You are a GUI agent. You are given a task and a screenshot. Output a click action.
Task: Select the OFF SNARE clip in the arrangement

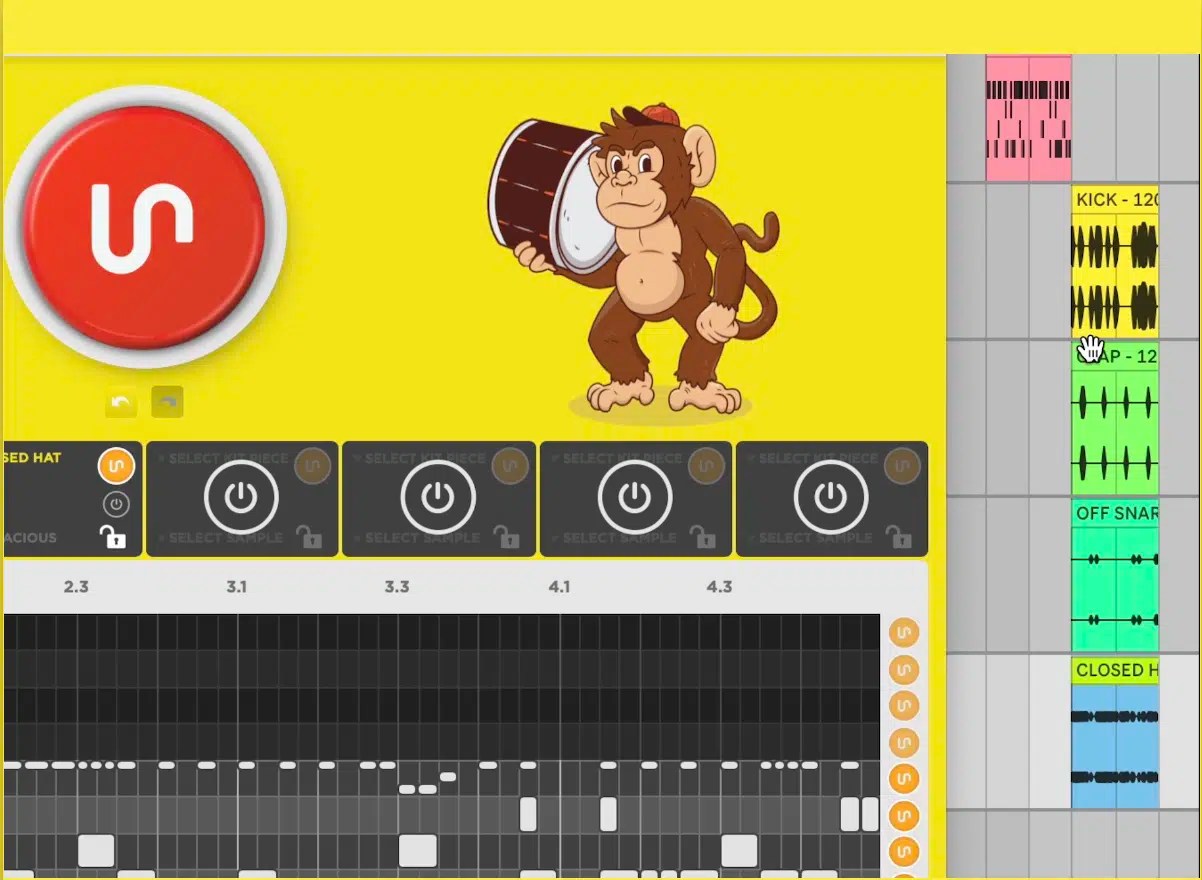click(1115, 575)
